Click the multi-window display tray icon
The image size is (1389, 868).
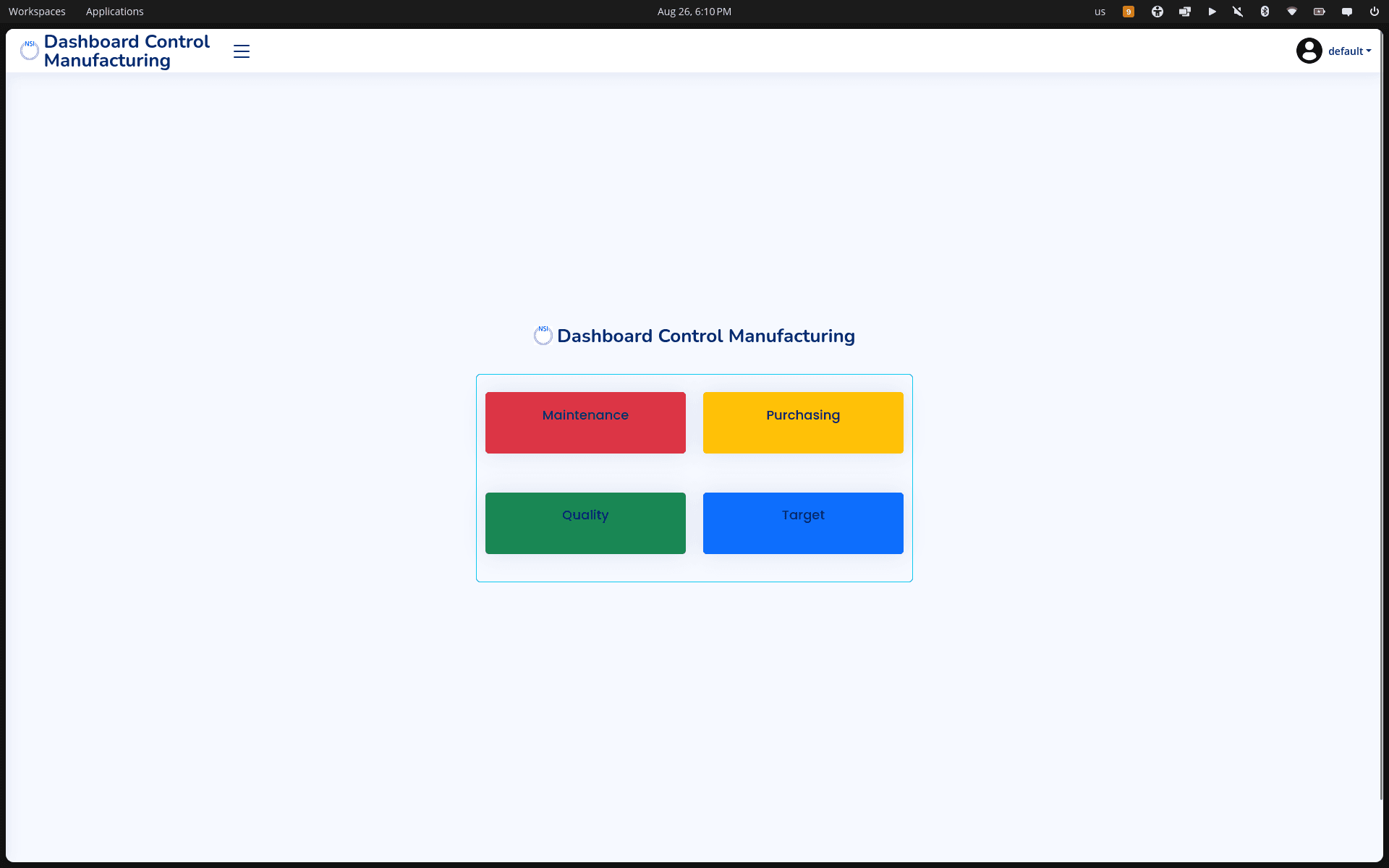[1185, 12]
